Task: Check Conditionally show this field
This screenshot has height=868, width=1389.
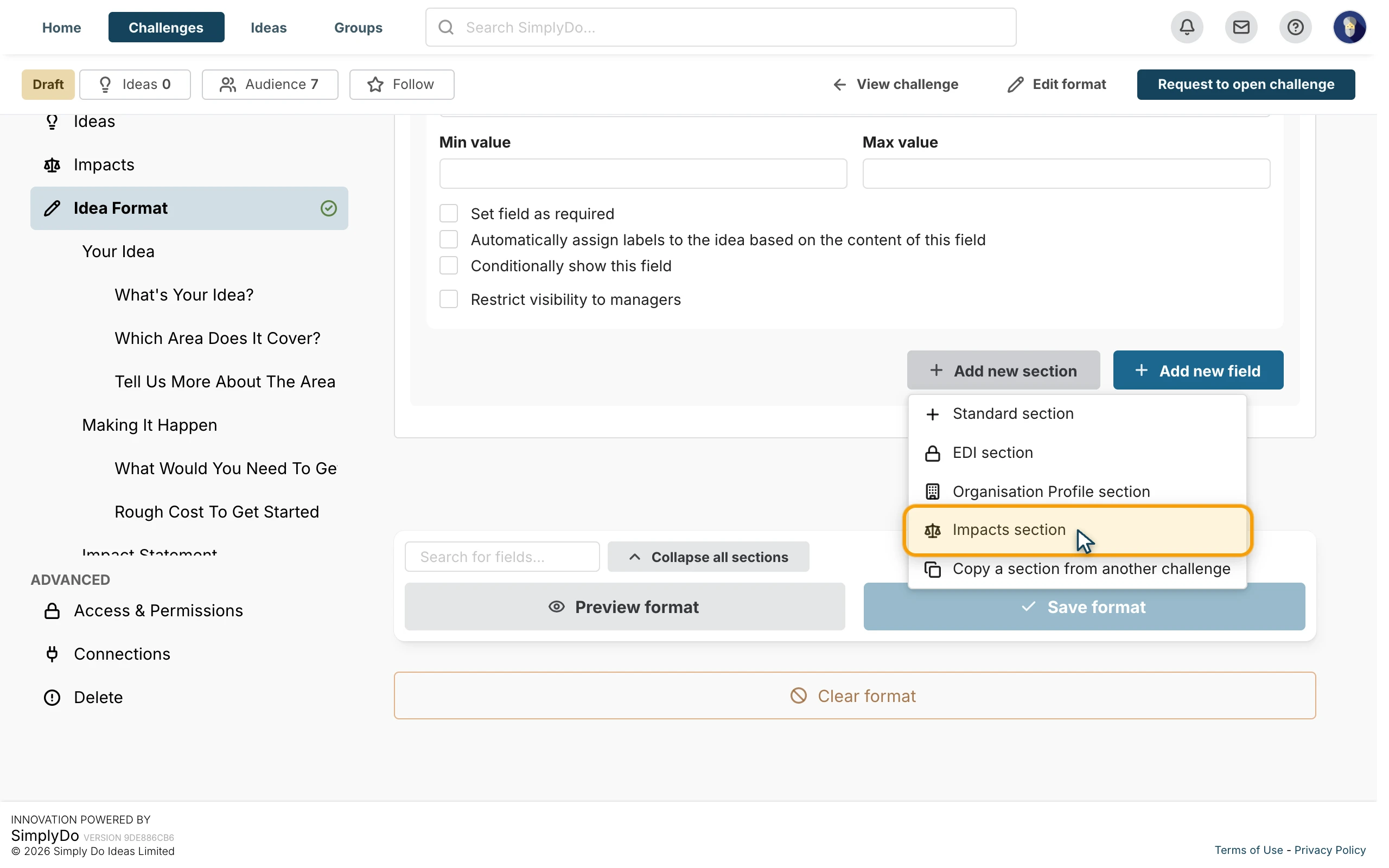Action: point(448,265)
